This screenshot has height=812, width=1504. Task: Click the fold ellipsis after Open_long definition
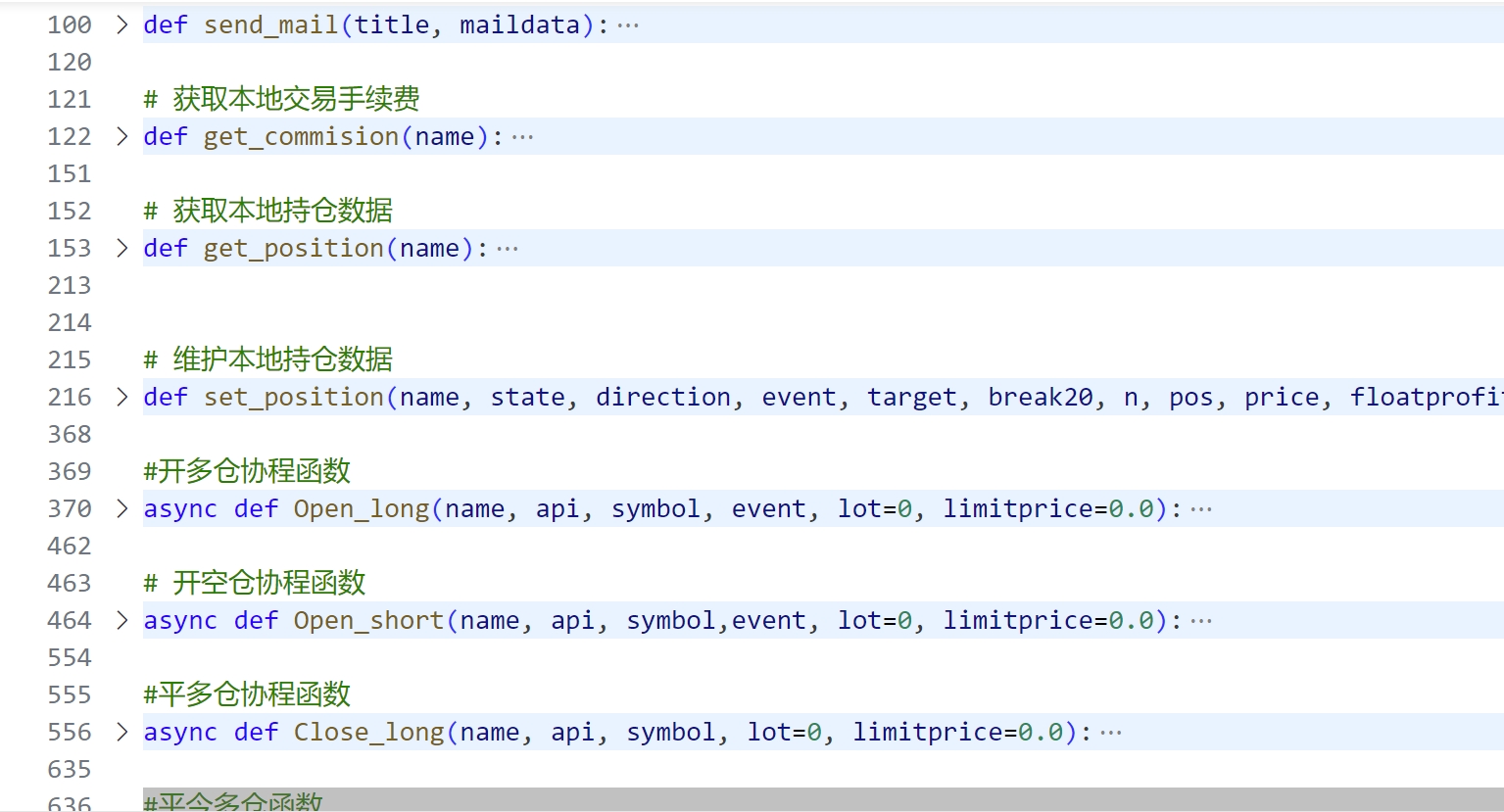pos(1201,509)
